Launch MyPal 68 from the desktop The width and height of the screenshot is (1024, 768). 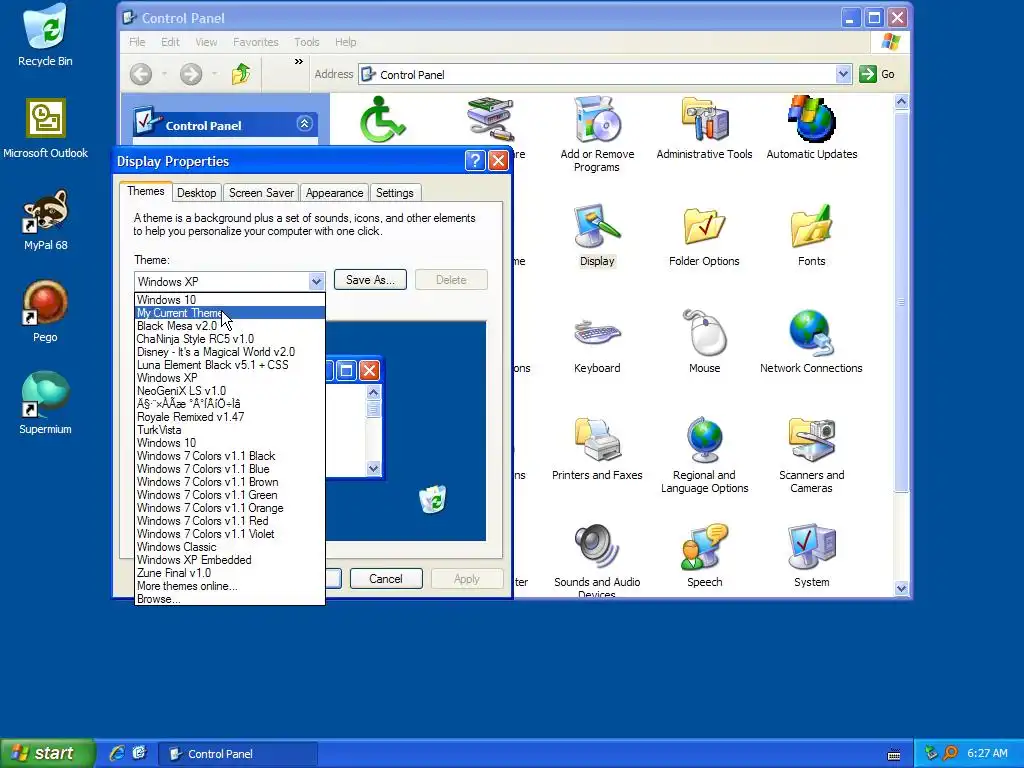(x=45, y=220)
